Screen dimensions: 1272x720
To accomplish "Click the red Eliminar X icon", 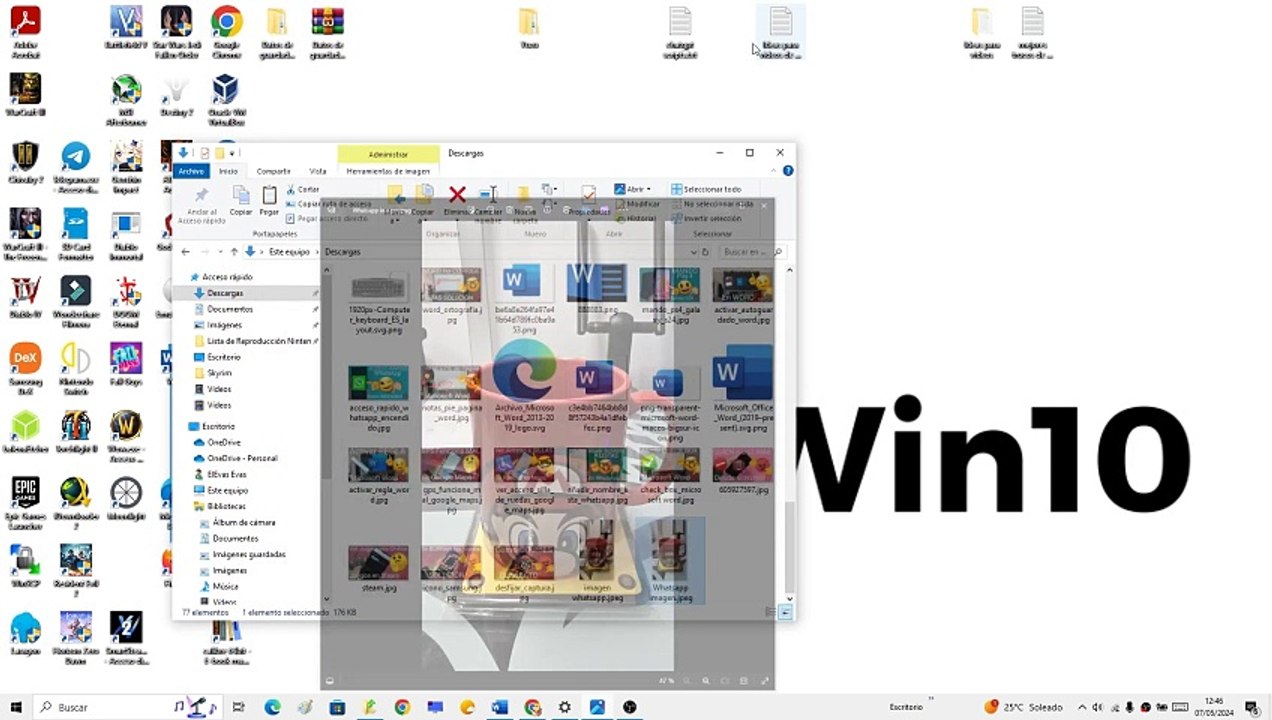I will click(x=457, y=195).
